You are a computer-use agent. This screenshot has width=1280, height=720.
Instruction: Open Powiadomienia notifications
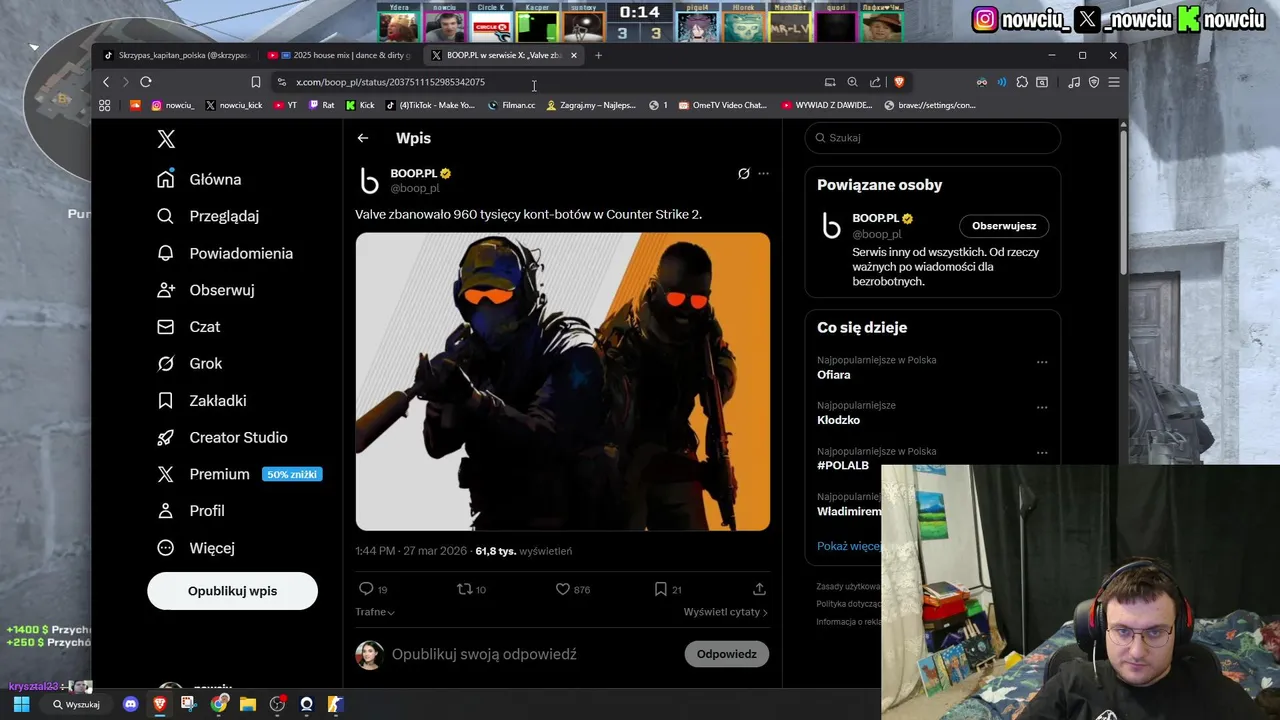click(x=225, y=253)
